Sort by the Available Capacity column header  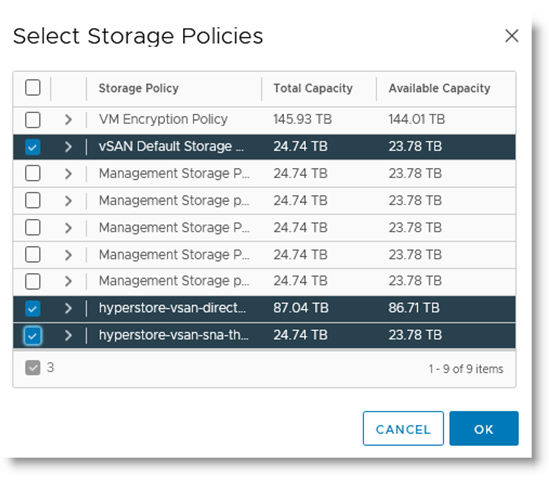439,88
